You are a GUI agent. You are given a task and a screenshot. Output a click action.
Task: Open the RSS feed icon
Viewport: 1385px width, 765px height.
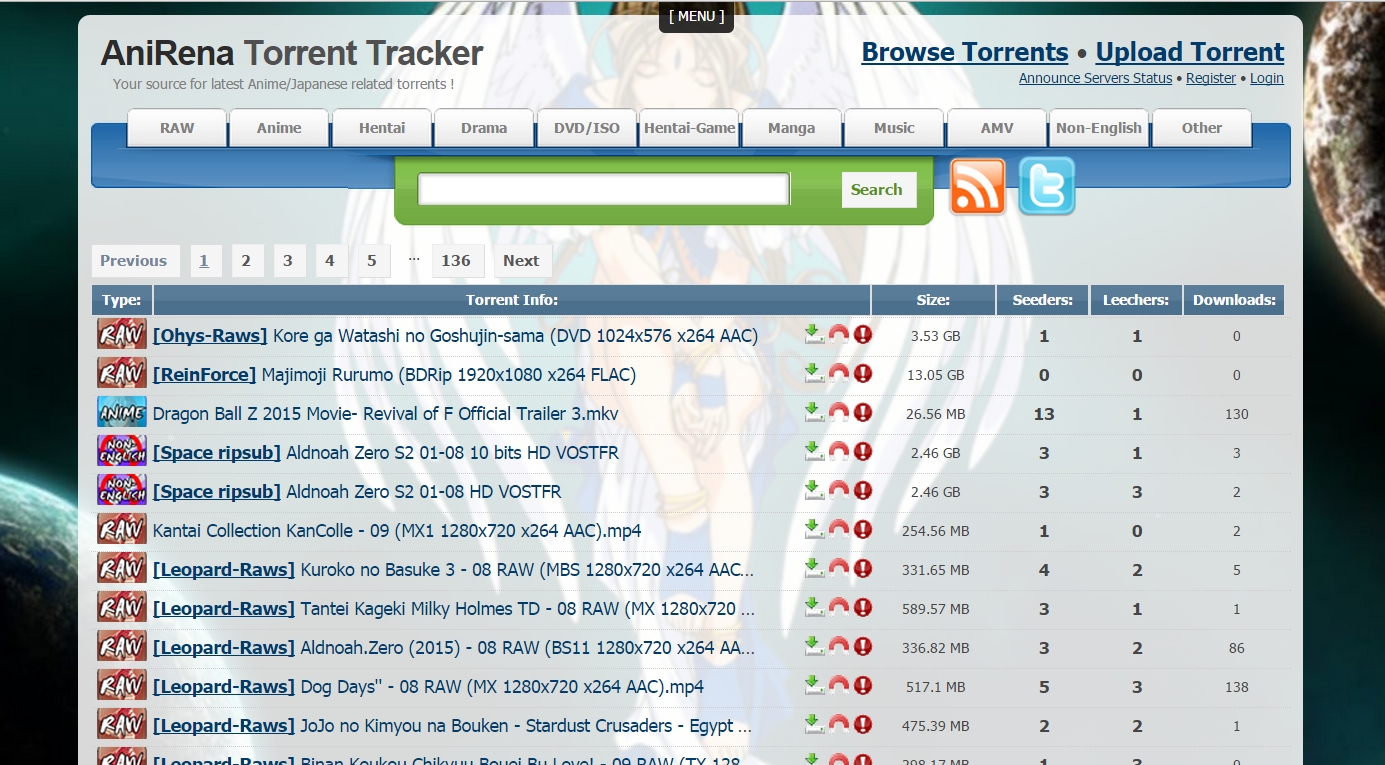tap(977, 186)
